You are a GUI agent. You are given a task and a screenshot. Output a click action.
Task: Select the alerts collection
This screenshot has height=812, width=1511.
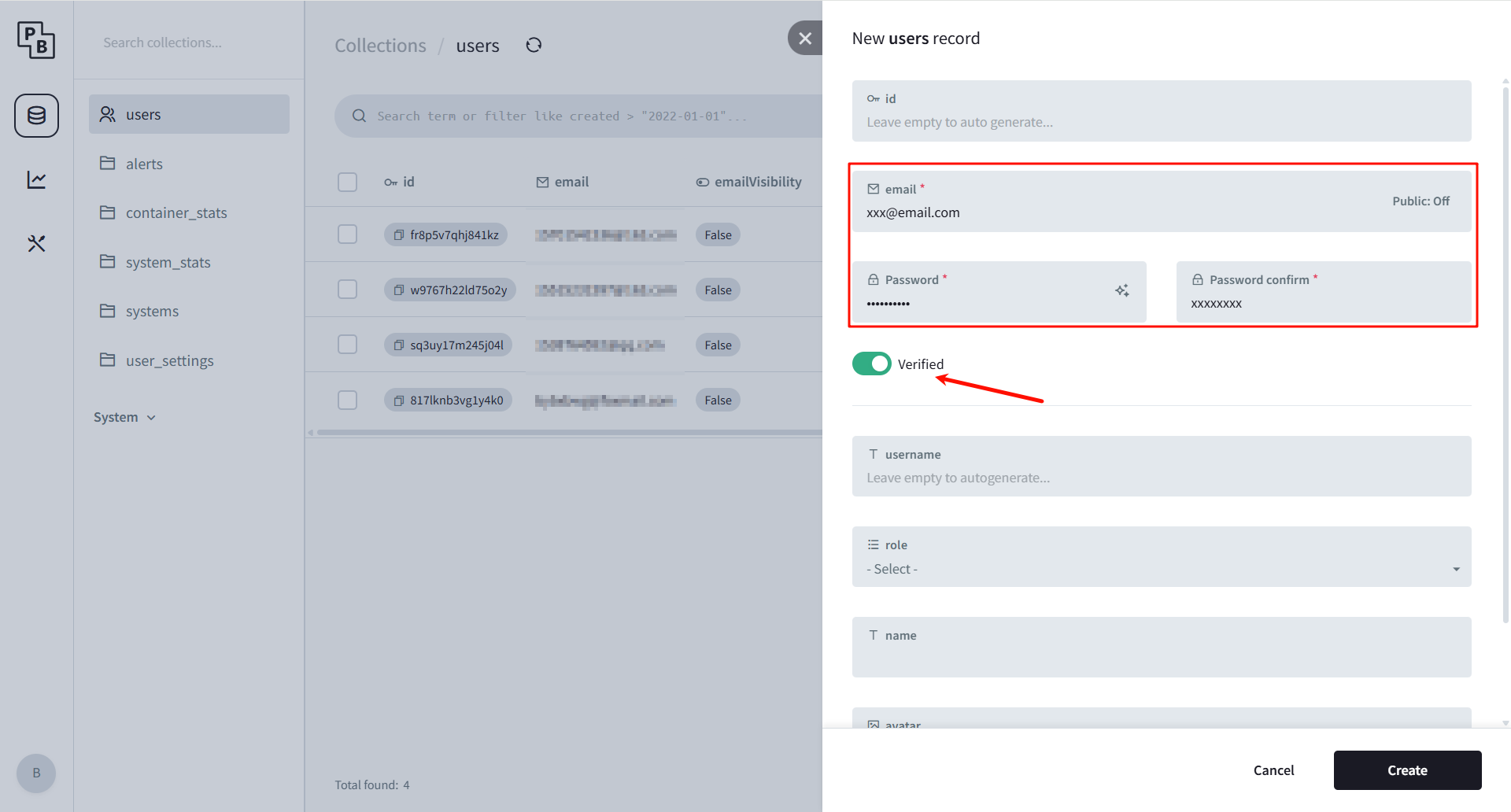189,164
